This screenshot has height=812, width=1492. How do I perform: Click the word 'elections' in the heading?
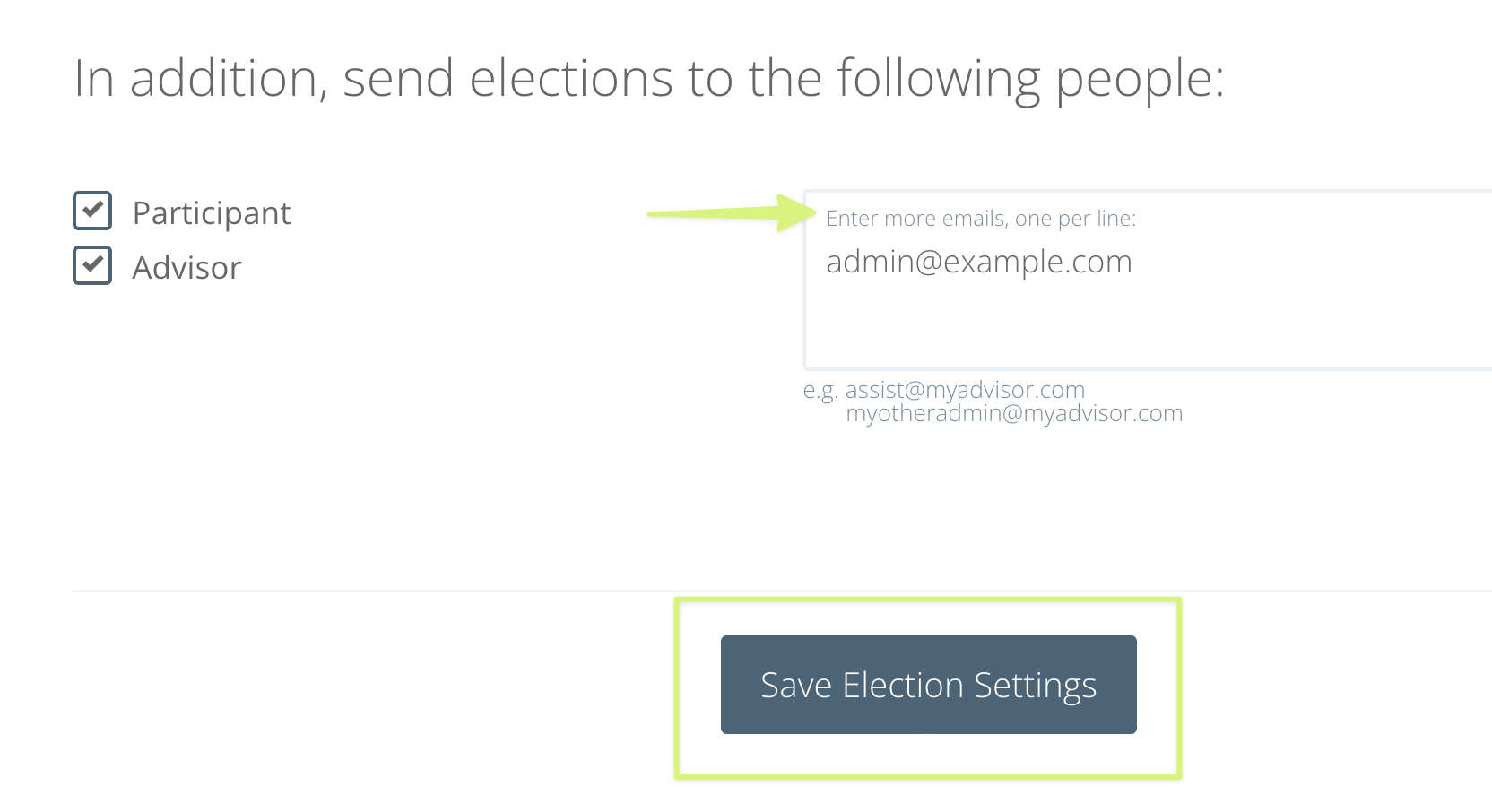(570, 79)
